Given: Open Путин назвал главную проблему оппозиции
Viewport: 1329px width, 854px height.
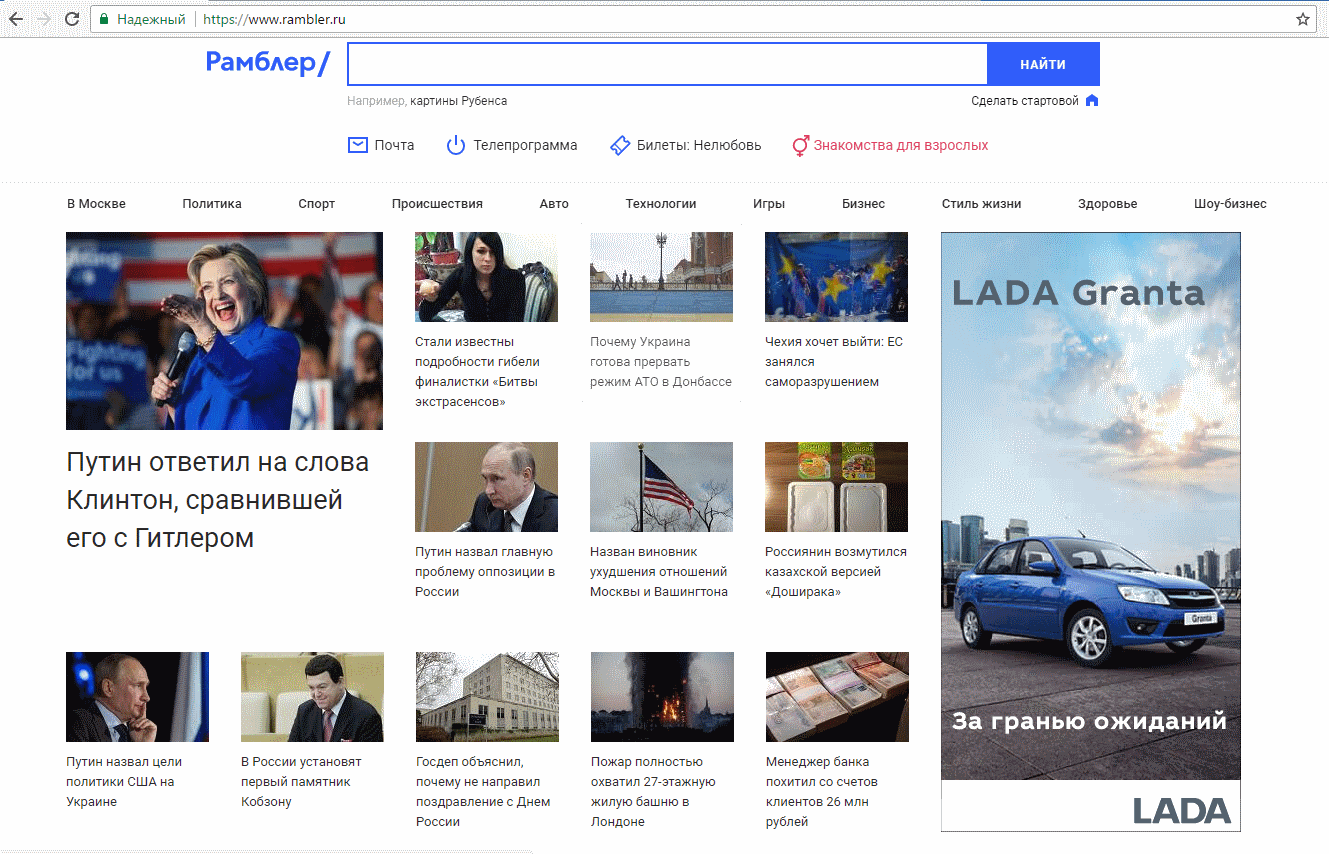Looking at the screenshot, I should (x=485, y=572).
